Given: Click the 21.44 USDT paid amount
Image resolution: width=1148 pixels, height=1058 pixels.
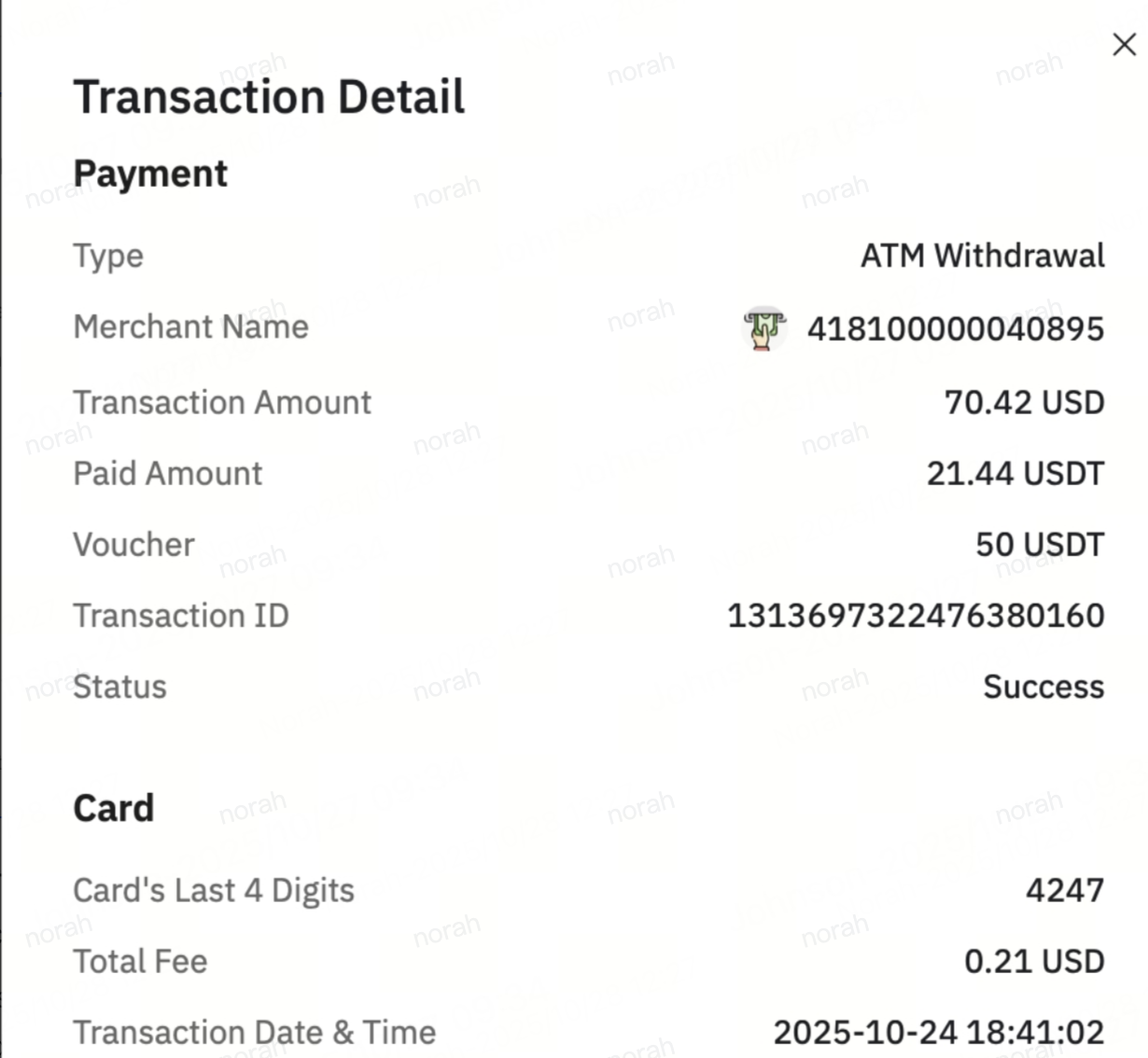Looking at the screenshot, I should click(1015, 473).
